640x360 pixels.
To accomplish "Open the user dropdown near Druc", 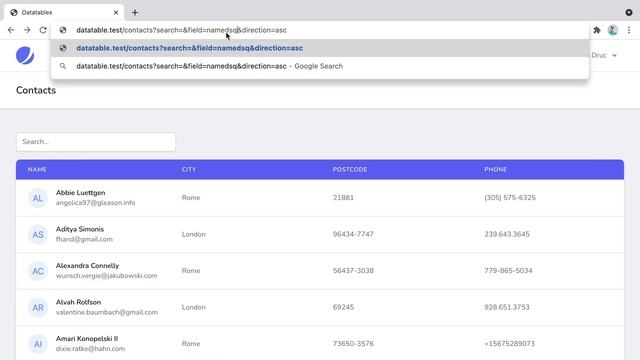I will tap(604, 56).
